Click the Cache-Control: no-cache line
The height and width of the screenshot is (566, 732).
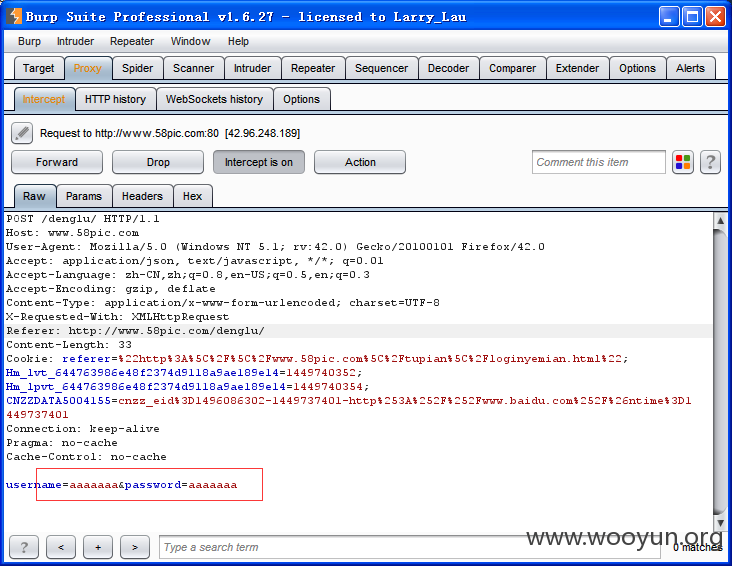pyautogui.click(x=86, y=457)
